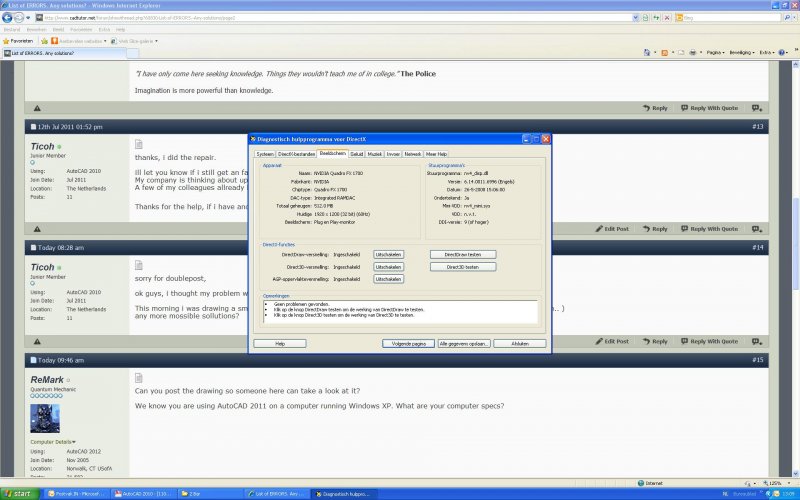
Task: Click the Home icon in command bar
Action: click(647, 53)
